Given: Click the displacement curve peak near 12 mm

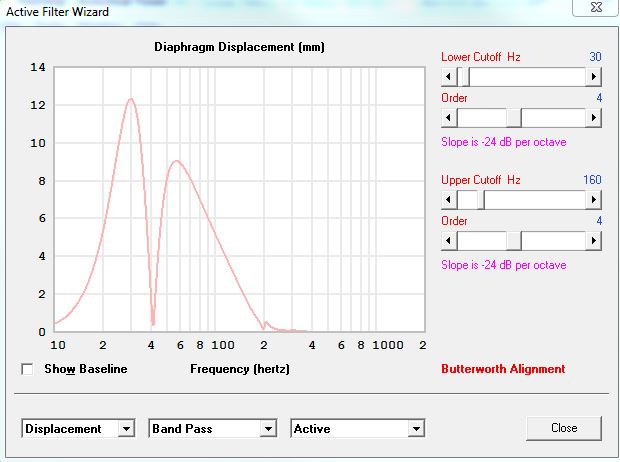Looking at the screenshot, I should [x=131, y=99].
